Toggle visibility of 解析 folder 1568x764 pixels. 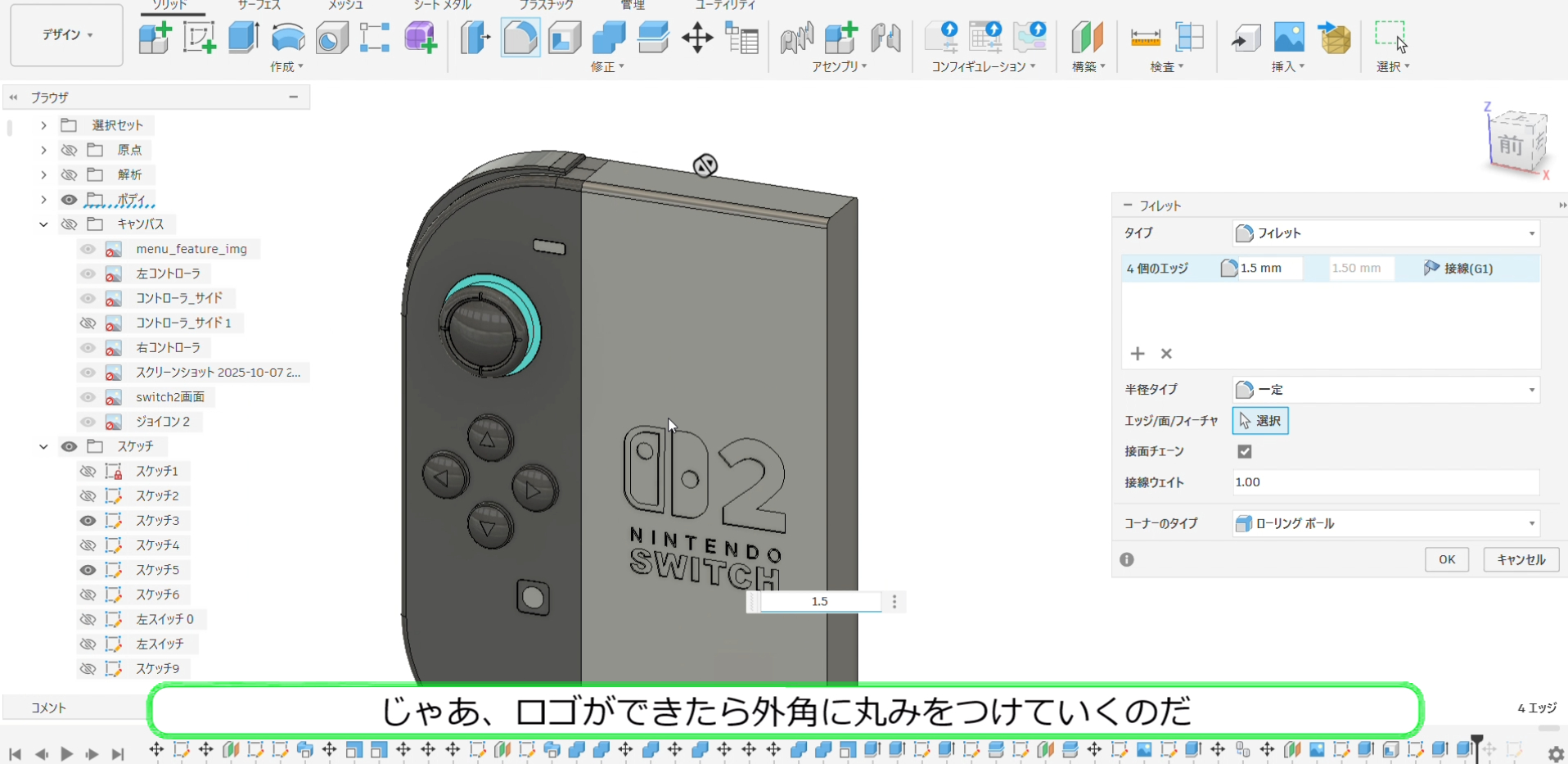pyautogui.click(x=70, y=174)
